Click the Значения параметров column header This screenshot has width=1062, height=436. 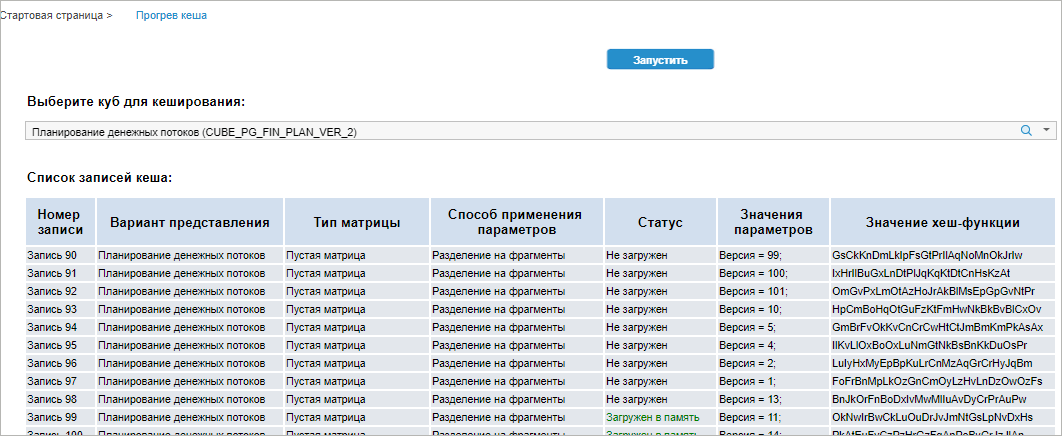coord(773,222)
